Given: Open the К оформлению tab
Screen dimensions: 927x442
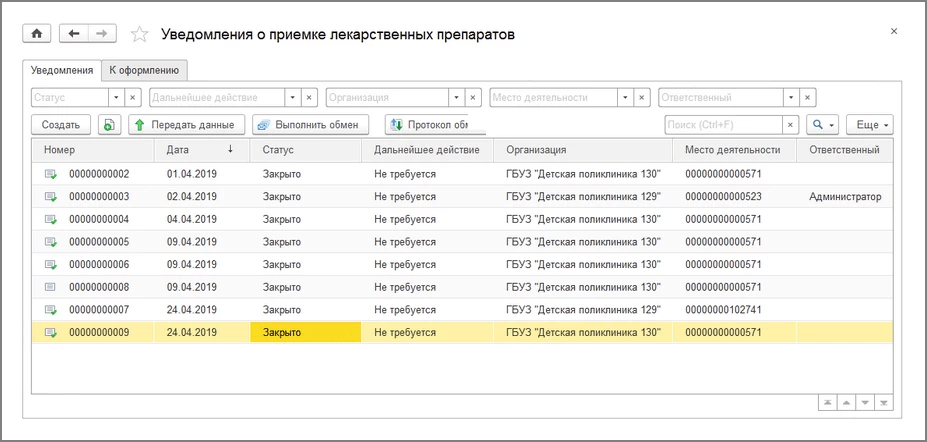Looking at the screenshot, I should (x=144, y=70).
